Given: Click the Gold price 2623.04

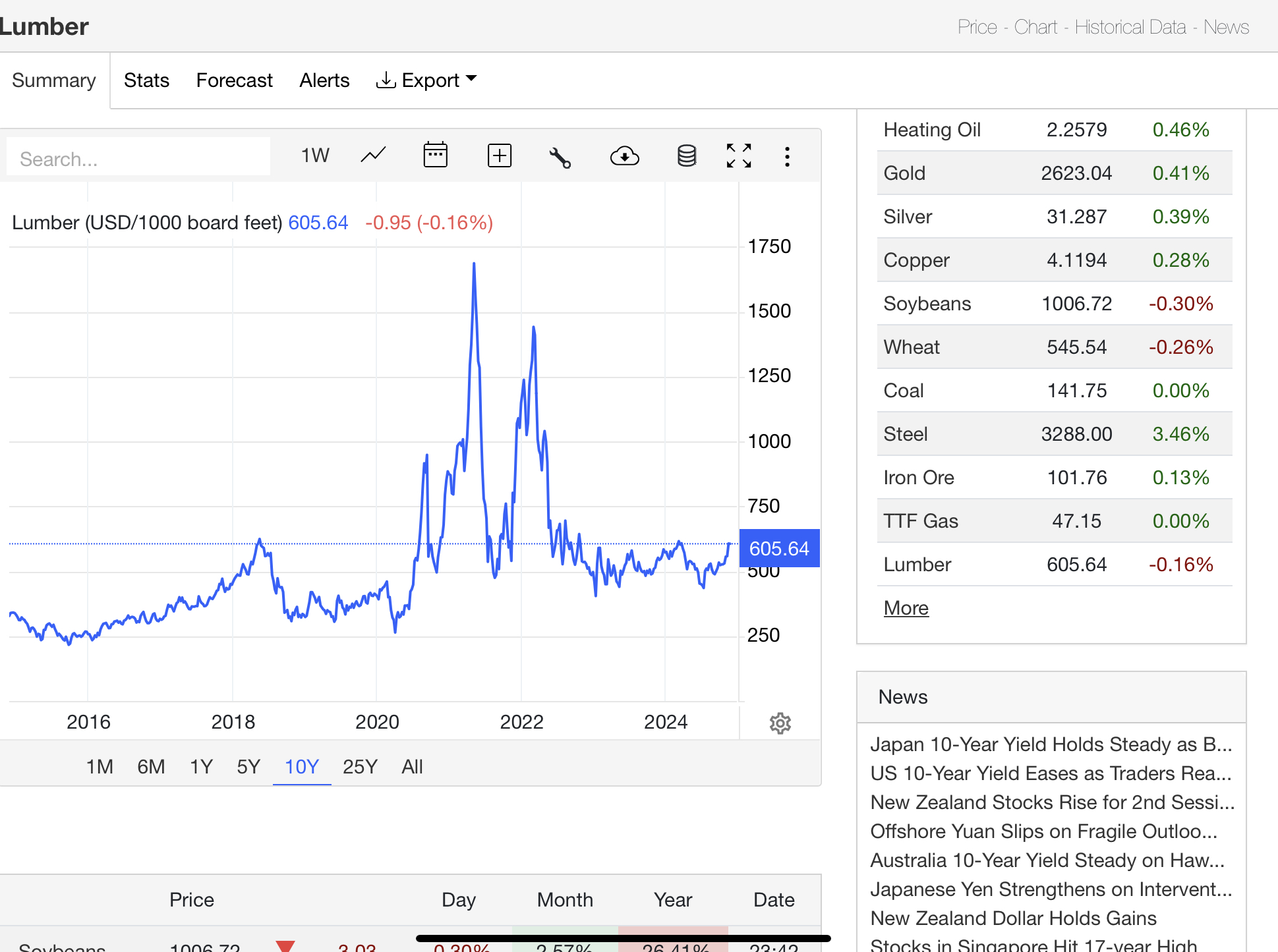Looking at the screenshot, I should pyautogui.click(x=1076, y=173).
